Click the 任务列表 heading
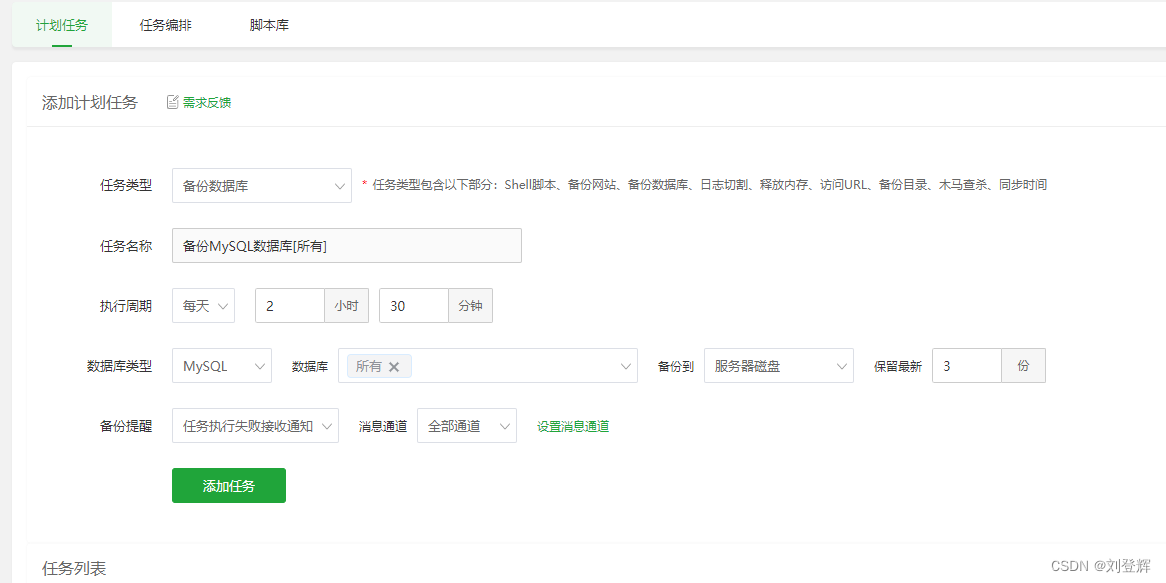This screenshot has width=1166, height=583. (74, 569)
